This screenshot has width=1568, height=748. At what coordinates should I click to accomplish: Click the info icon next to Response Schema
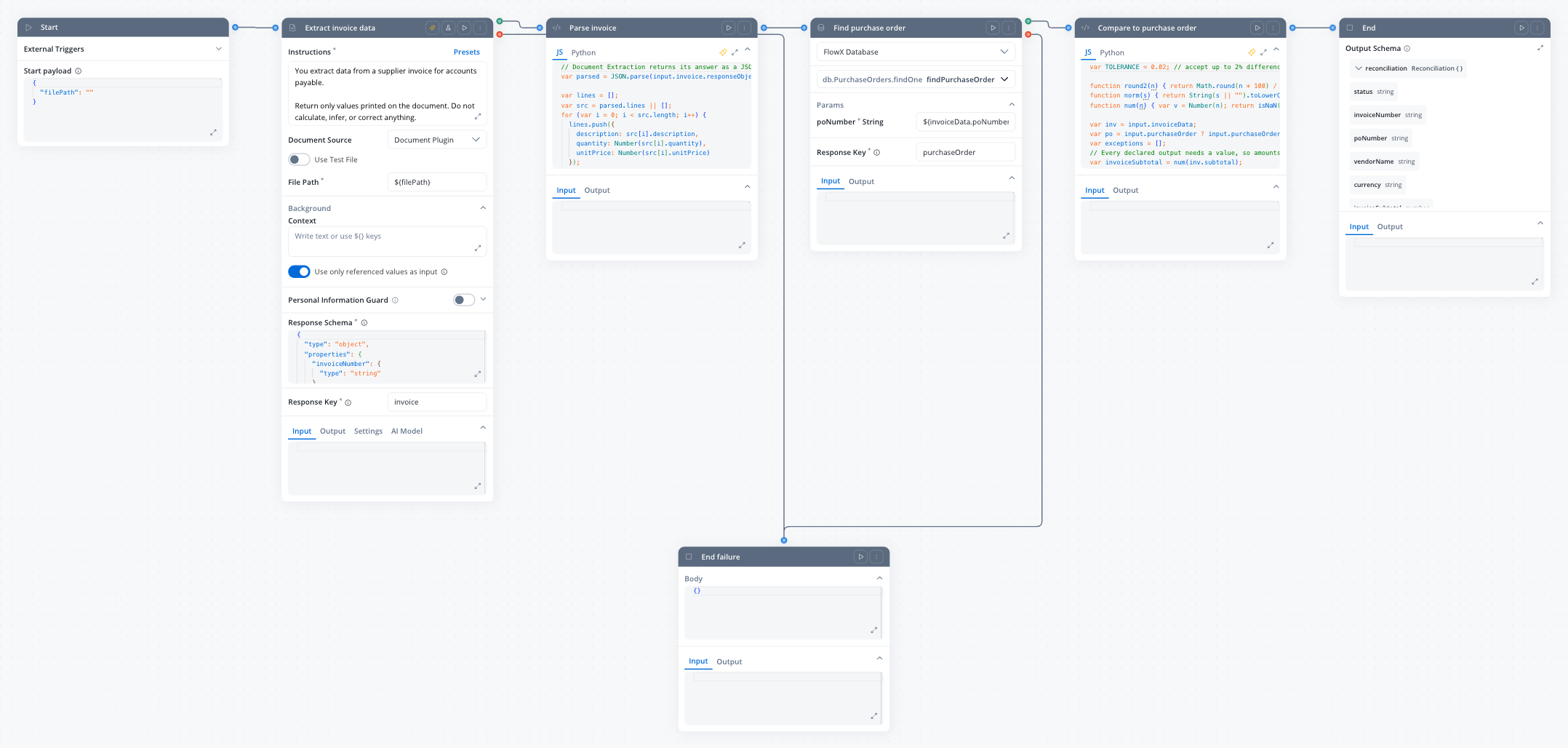pos(364,323)
